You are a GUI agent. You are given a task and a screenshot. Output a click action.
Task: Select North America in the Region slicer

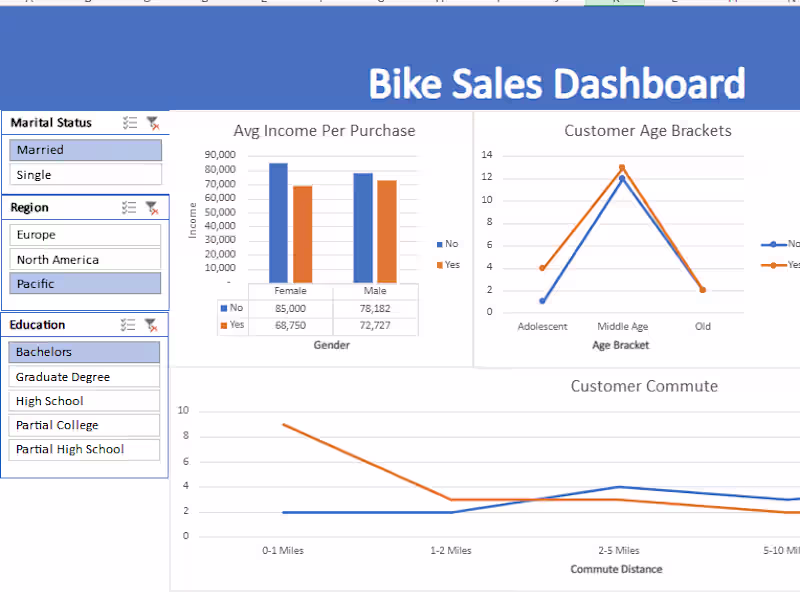[x=85, y=259]
